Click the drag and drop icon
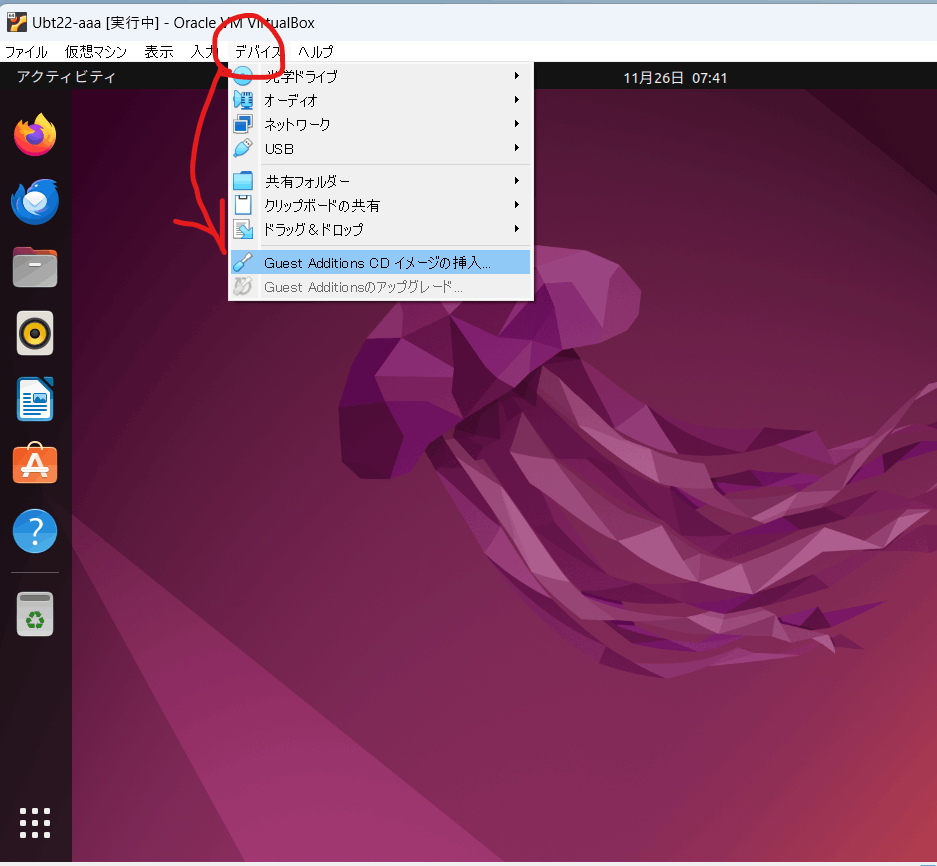 [x=243, y=229]
